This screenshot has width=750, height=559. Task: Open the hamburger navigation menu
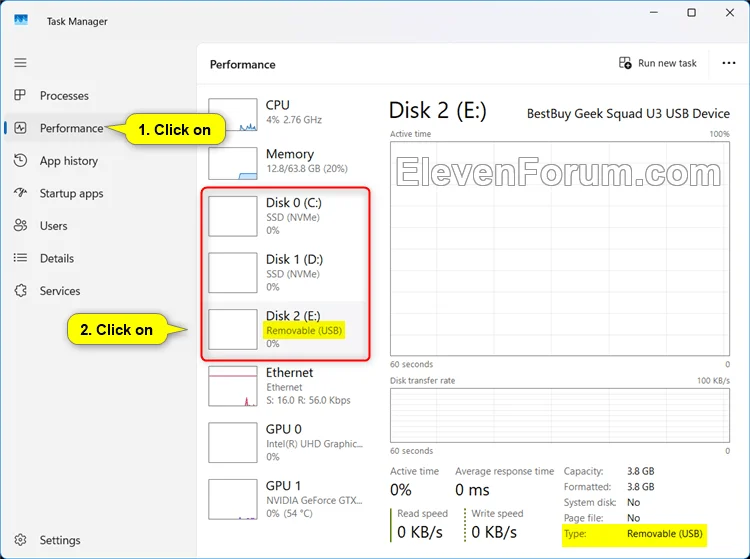tap(20, 63)
